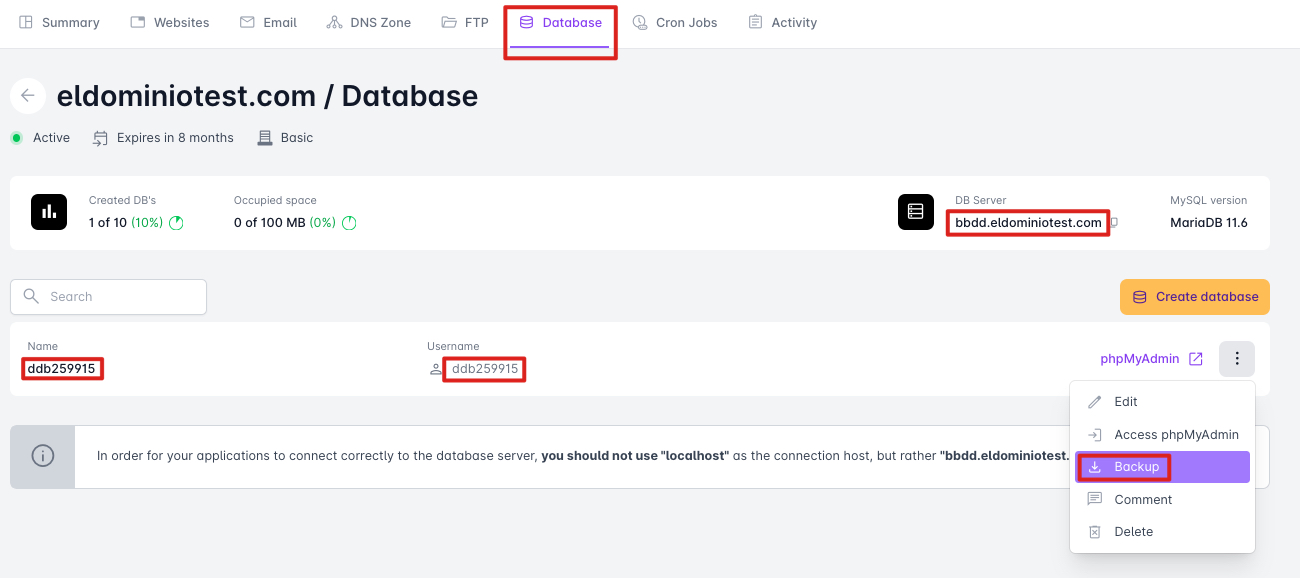The height and width of the screenshot is (578, 1300).
Task: Click the back arrow beside the domain title
Action: click(28, 96)
